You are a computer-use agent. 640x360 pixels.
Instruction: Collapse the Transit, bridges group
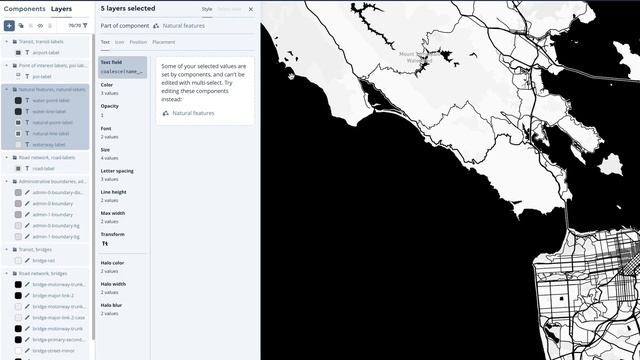click(x=7, y=249)
